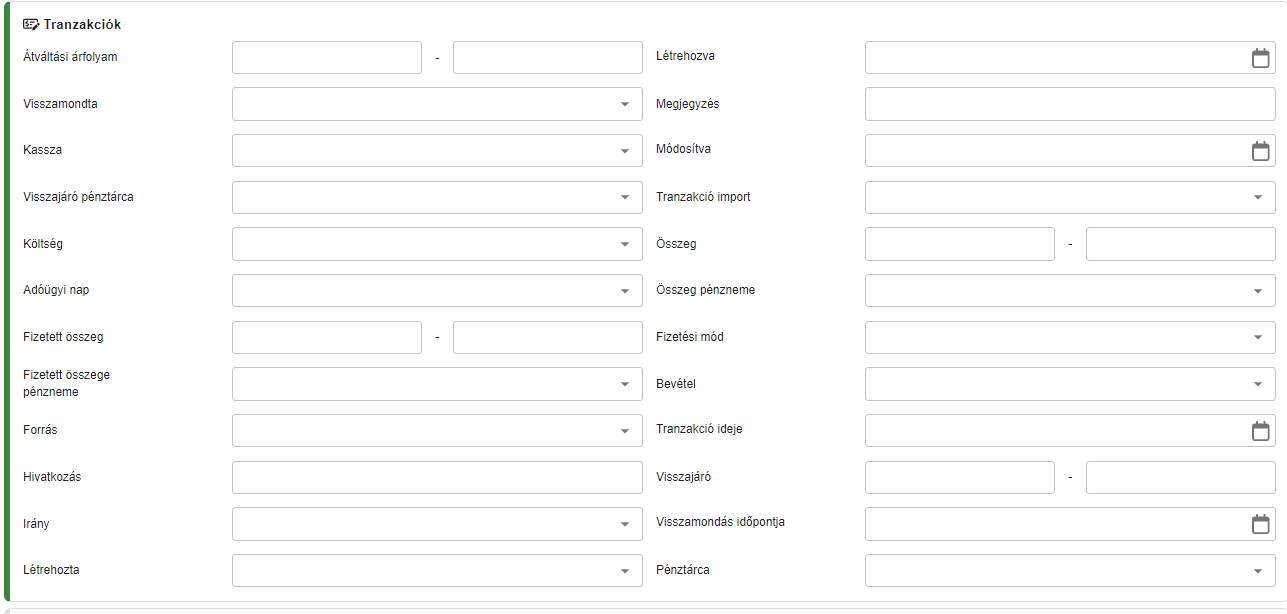Open the Bevétel dropdown
Viewport: 1287px width, 614px height.
point(1070,384)
